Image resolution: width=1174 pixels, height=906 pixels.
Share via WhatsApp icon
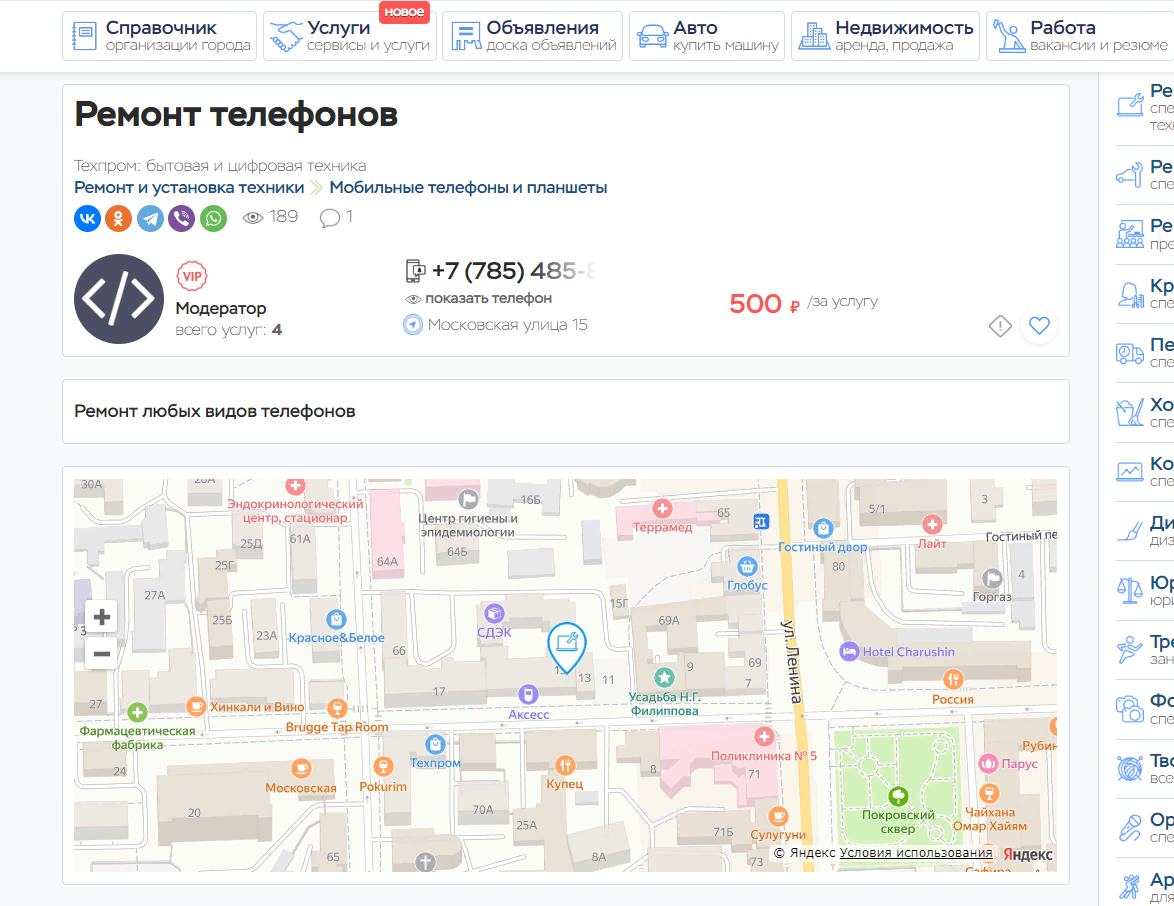pyautogui.click(x=213, y=219)
